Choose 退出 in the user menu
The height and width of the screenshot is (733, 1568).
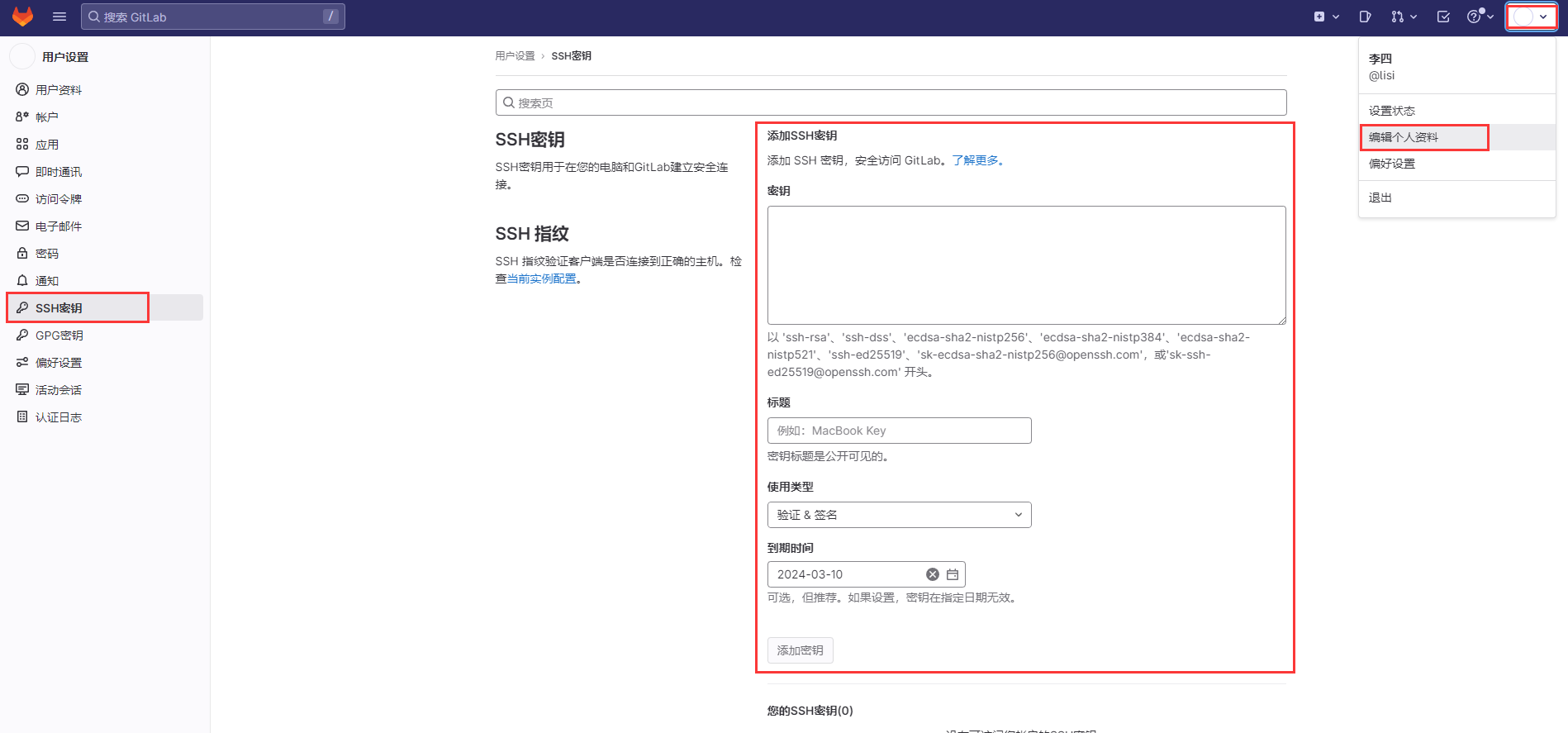click(1380, 198)
